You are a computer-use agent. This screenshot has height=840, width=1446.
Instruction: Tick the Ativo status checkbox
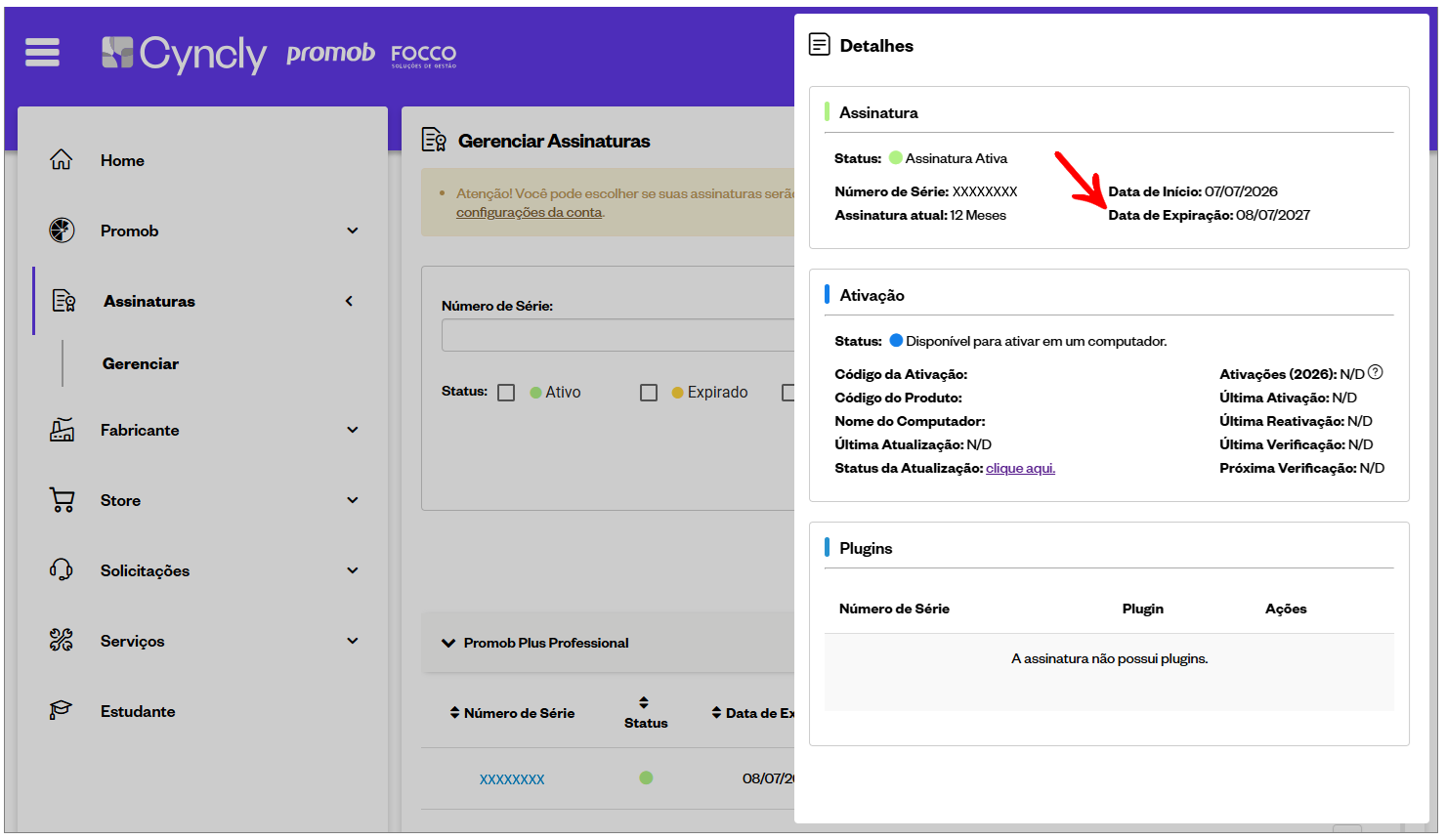(506, 393)
